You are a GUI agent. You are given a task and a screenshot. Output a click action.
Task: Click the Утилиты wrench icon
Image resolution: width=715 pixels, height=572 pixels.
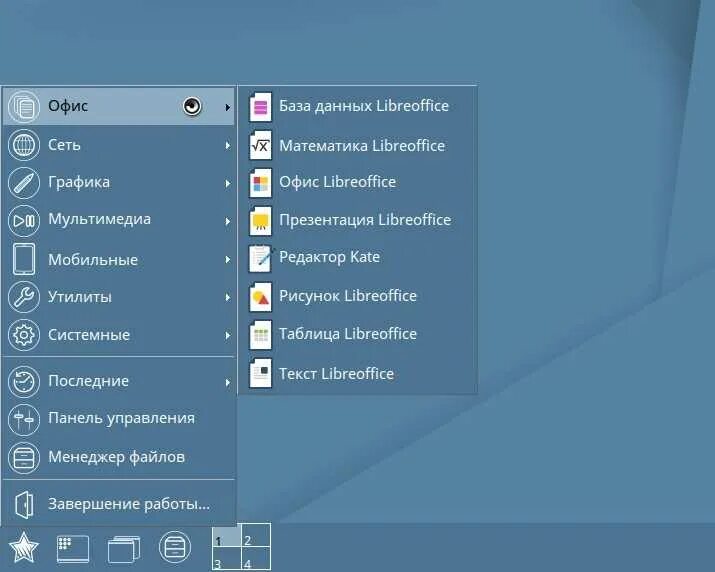(24, 297)
